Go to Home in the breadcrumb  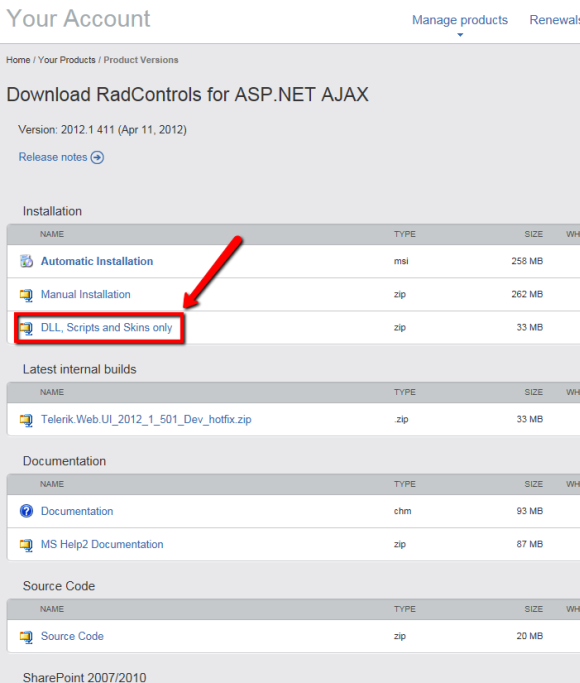pos(18,60)
